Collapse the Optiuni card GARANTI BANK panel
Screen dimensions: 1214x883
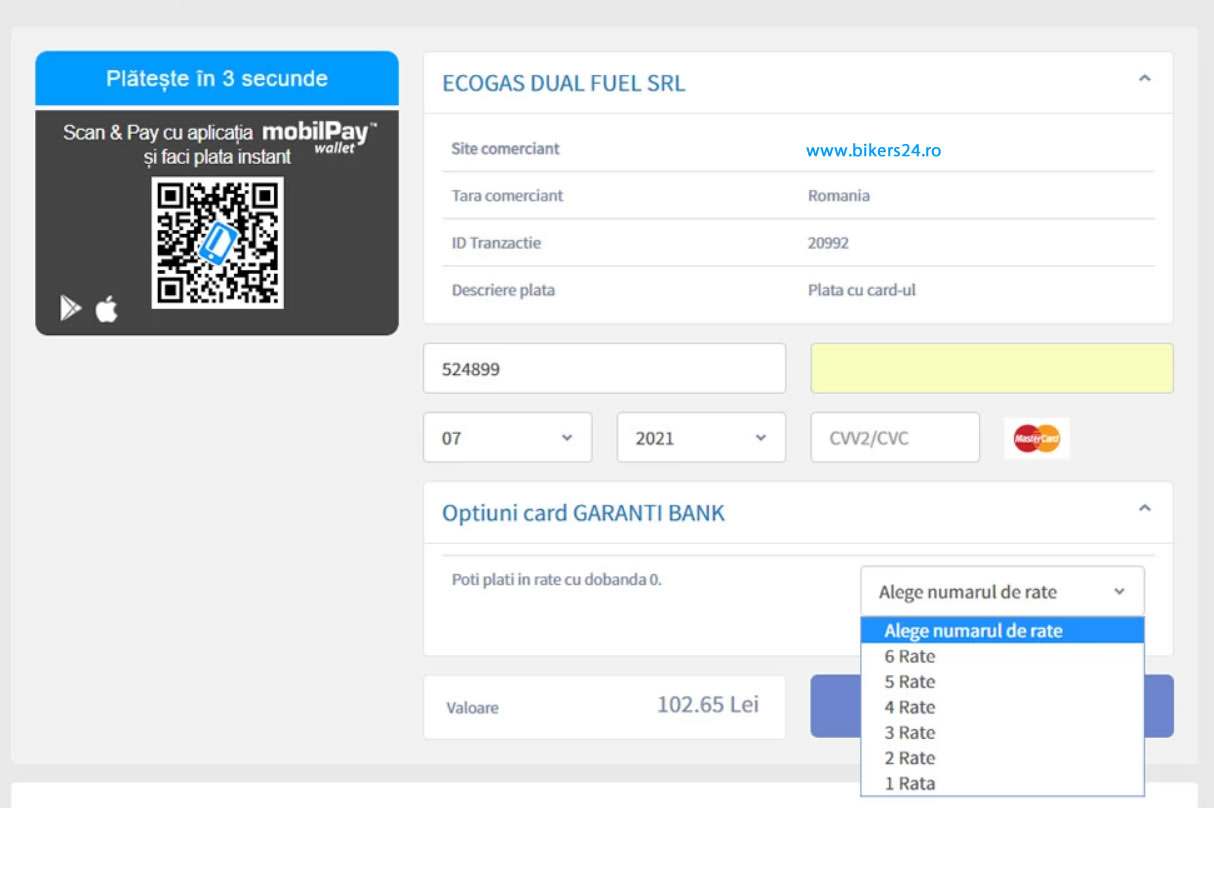pos(1145,509)
